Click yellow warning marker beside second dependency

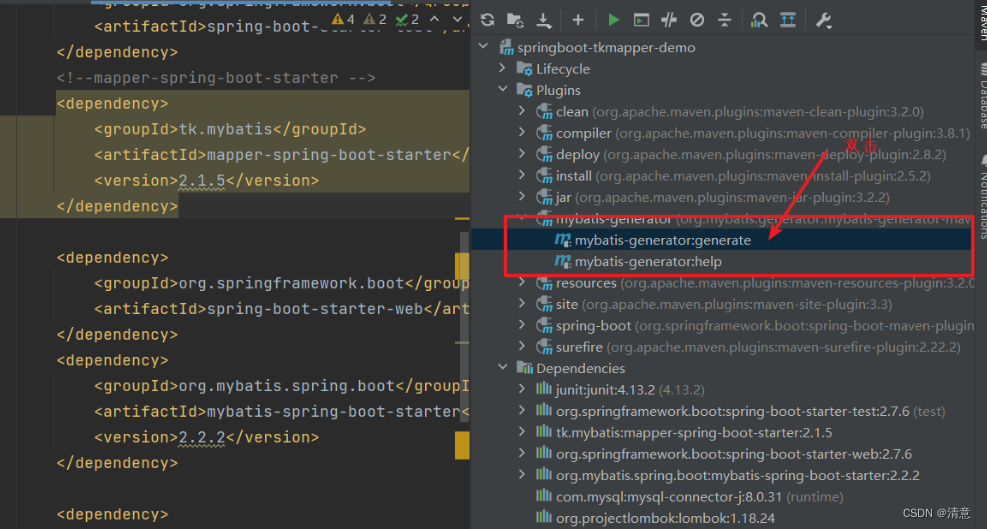[x=462, y=266]
